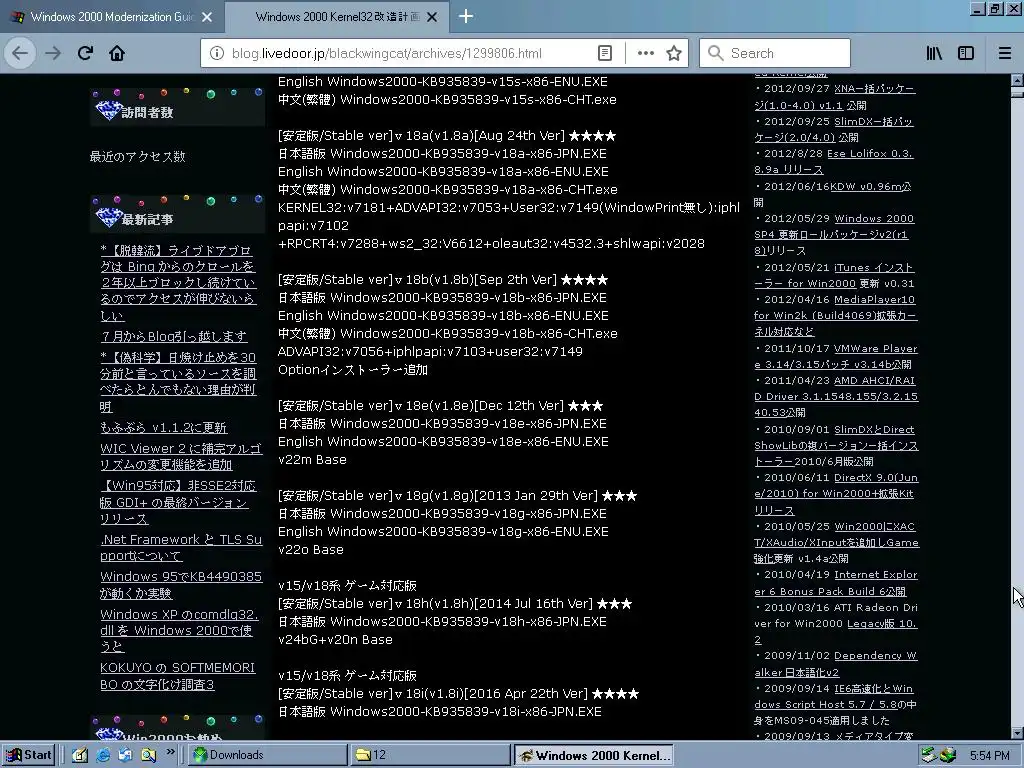
Task: Toggle the sidebar icon
Action: tap(966, 53)
